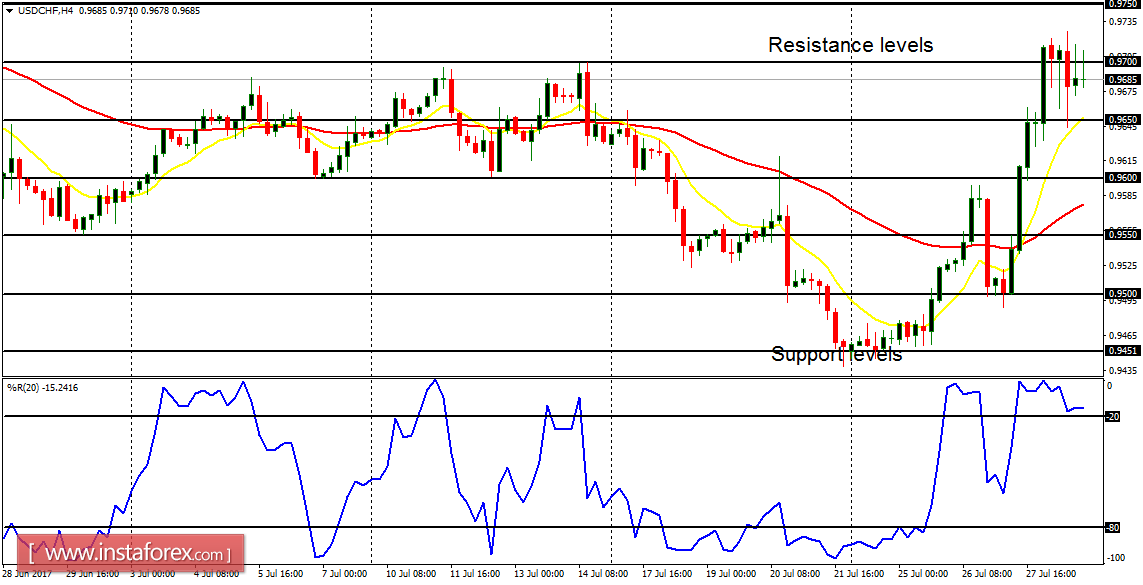1143x585 pixels.
Task: Open the chart menu triangle beside USDCHF,H4
Action: pyautogui.click(x=9, y=10)
